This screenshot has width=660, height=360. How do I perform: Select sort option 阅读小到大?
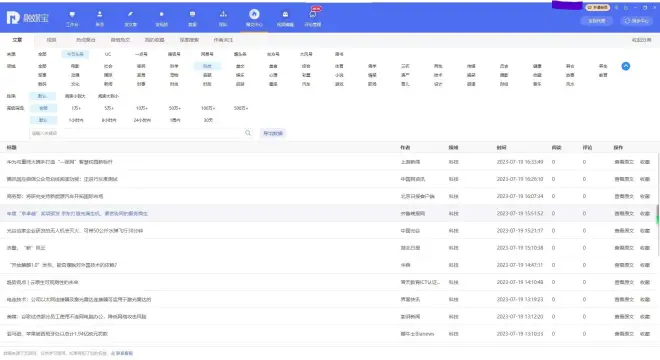(x=75, y=96)
